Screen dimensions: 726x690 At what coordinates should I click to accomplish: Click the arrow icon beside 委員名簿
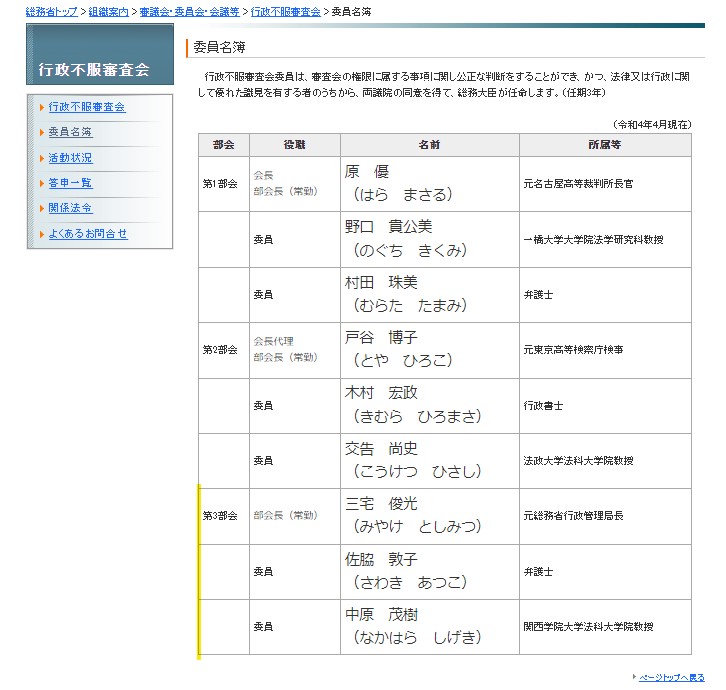coord(41,133)
